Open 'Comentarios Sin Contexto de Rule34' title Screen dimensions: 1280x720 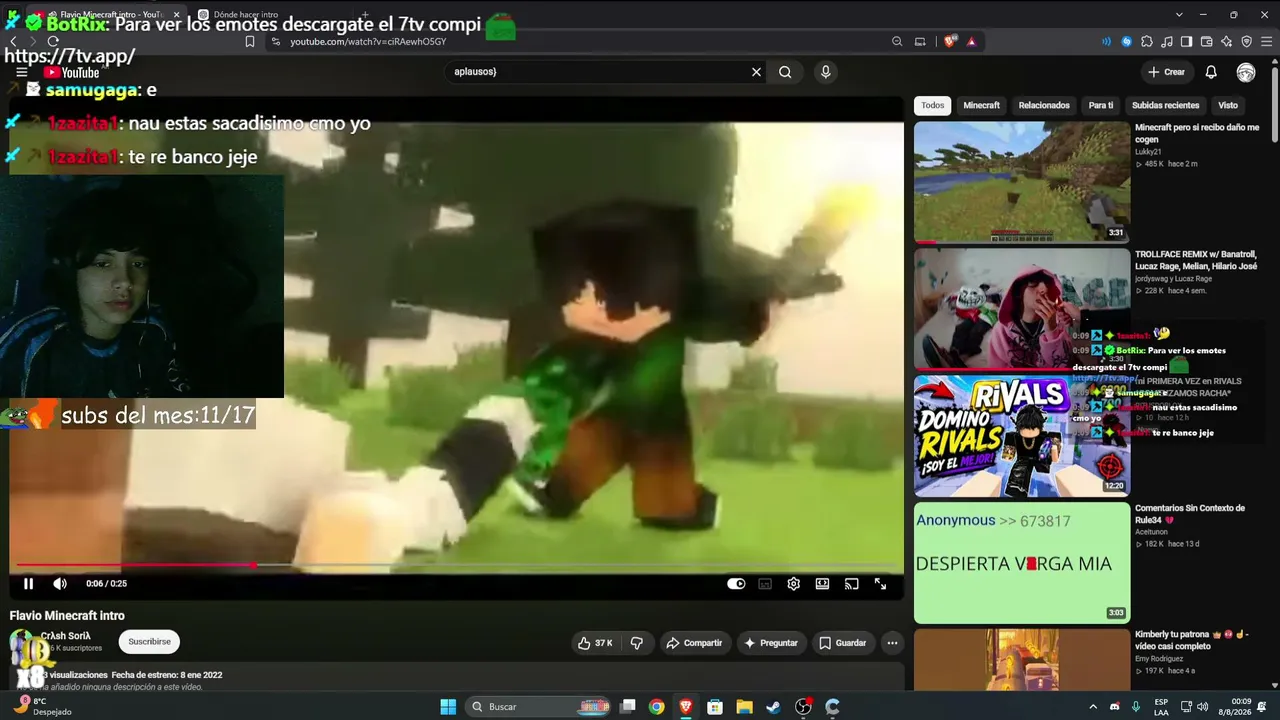pos(1190,514)
